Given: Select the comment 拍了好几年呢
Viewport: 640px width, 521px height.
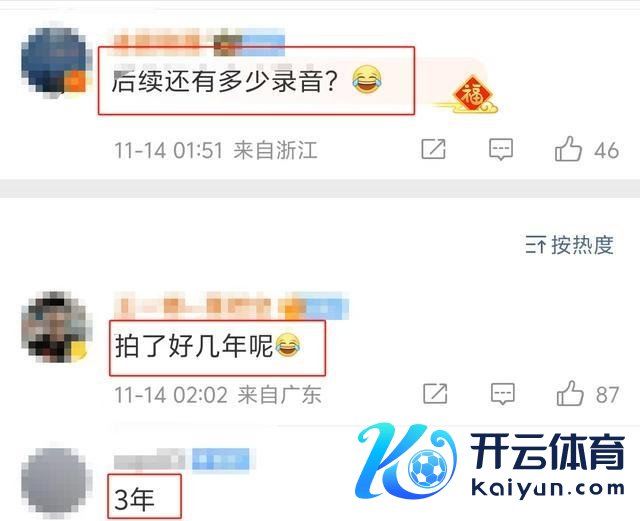Looking at the screenshot, I should [207, 346].
